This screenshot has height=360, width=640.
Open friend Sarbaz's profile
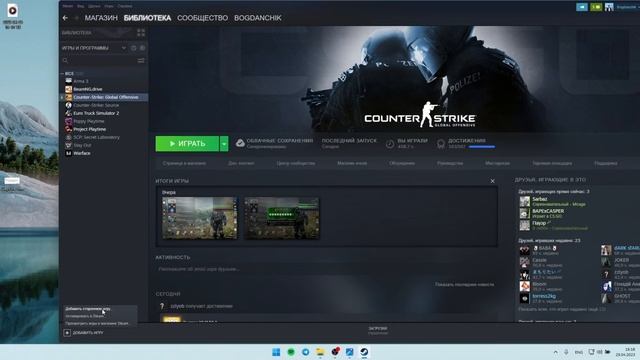click(539, 199)
